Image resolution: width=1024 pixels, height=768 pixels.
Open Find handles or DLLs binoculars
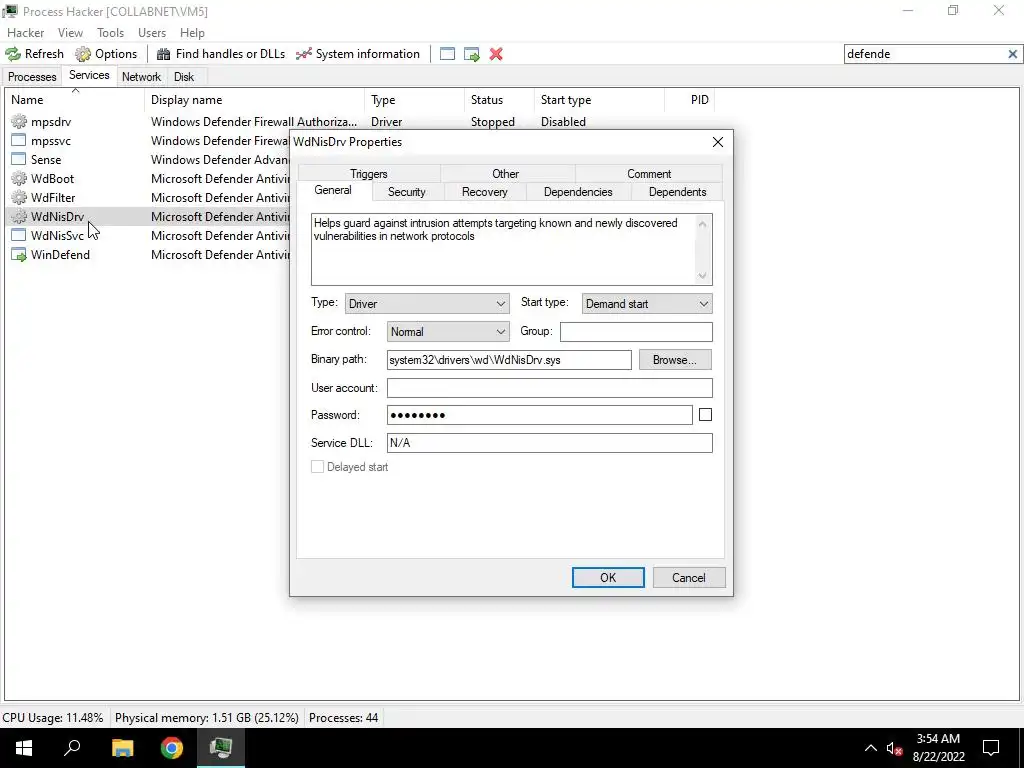pos(163,54)
